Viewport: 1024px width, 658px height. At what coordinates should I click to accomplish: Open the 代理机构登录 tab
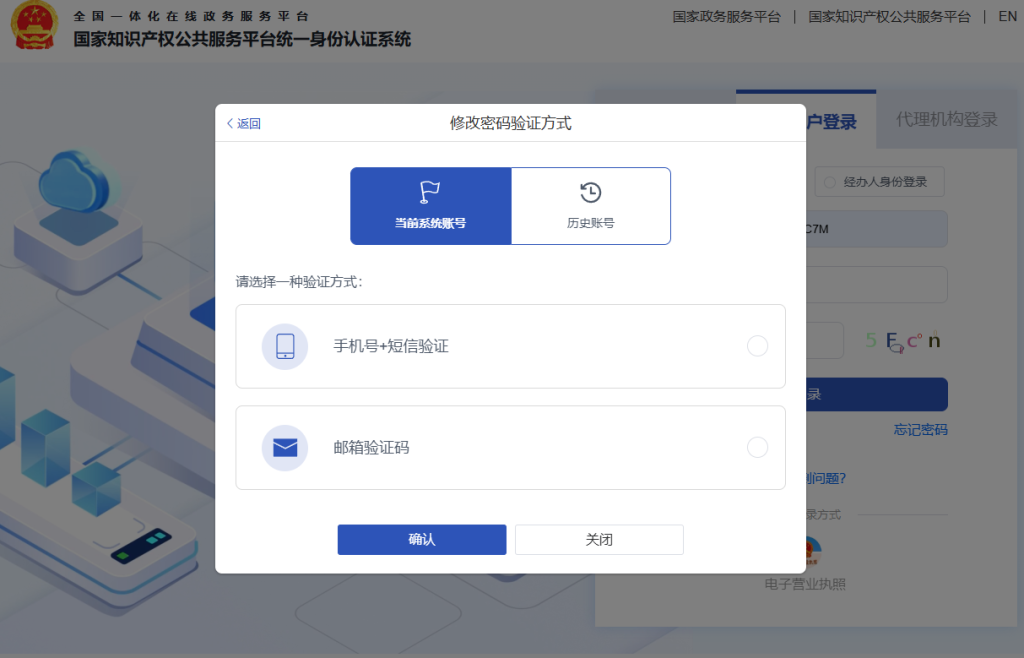[946, 120]
